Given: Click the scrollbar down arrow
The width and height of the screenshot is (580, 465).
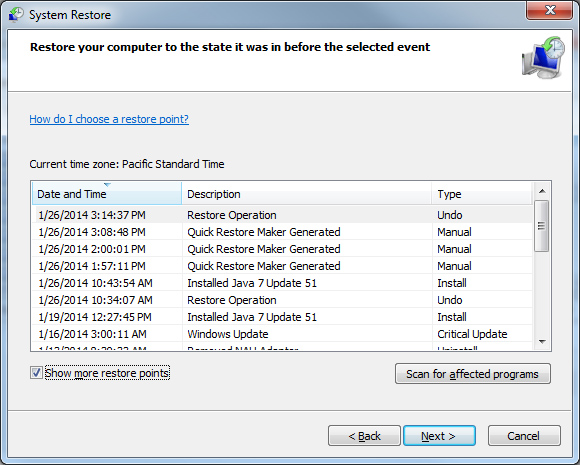Looking at the screenshot, I should (x=542, y=341).
